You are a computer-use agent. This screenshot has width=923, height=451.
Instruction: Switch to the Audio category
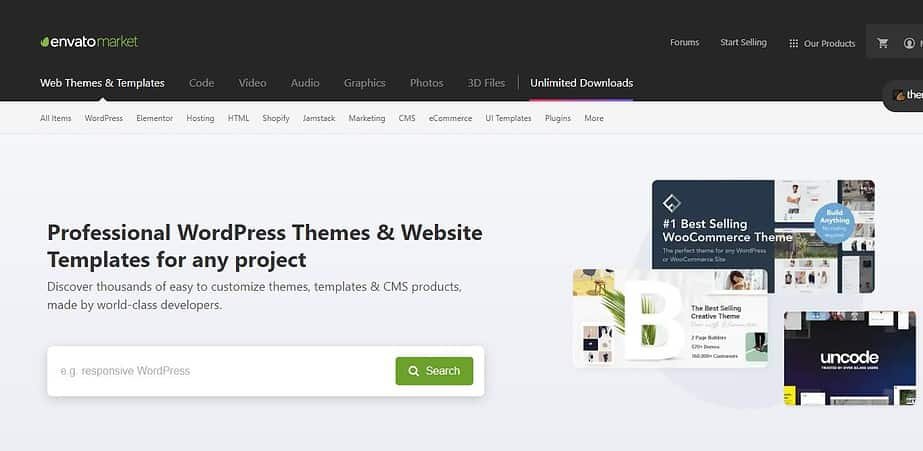pyautogui.click(x=305, y=83)
